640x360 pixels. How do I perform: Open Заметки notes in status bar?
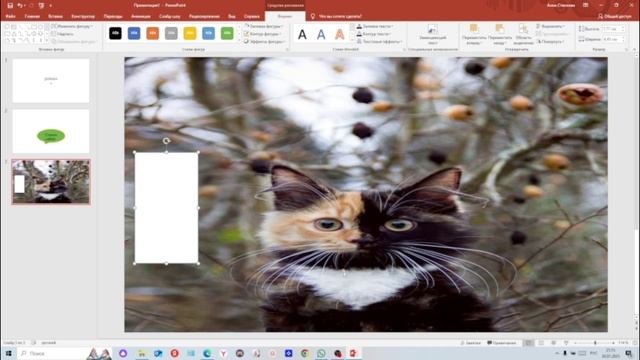[x=470, y=343]
